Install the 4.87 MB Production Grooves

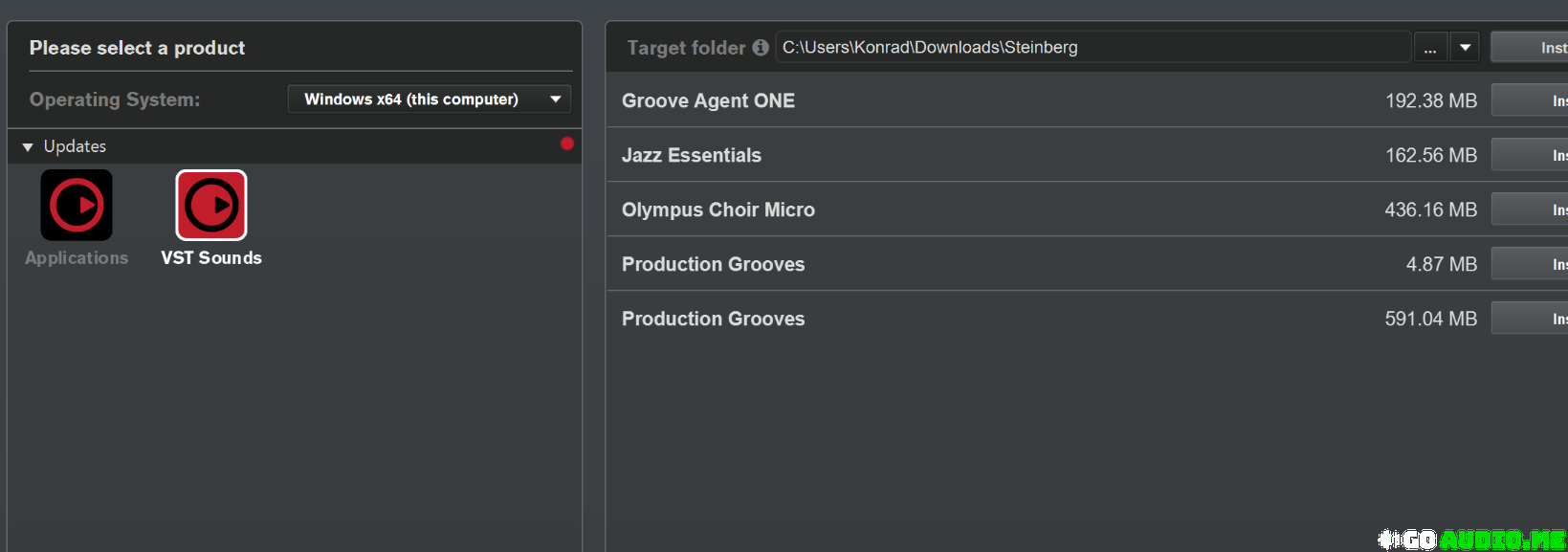[1531, 264]
